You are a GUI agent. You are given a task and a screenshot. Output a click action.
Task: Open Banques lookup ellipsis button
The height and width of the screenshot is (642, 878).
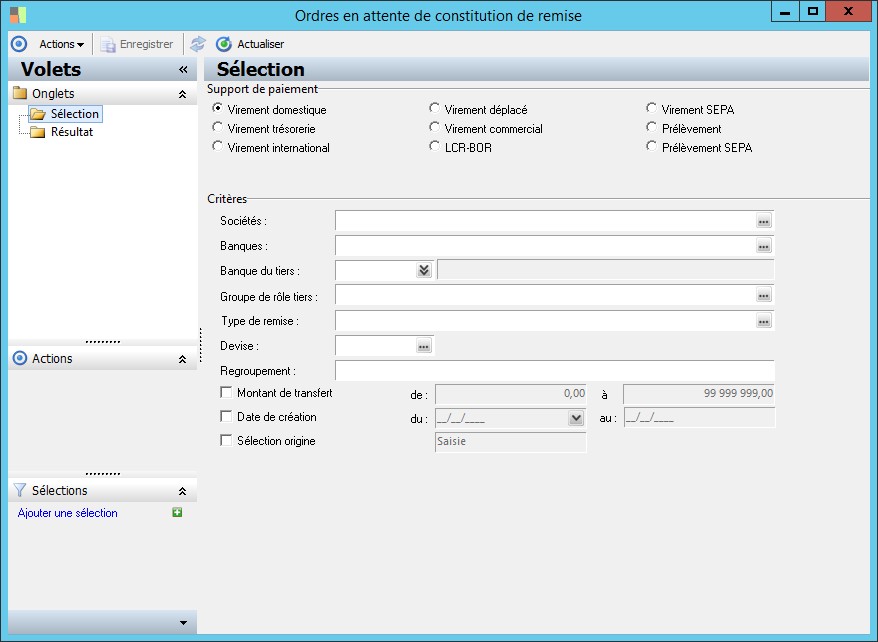764,246
